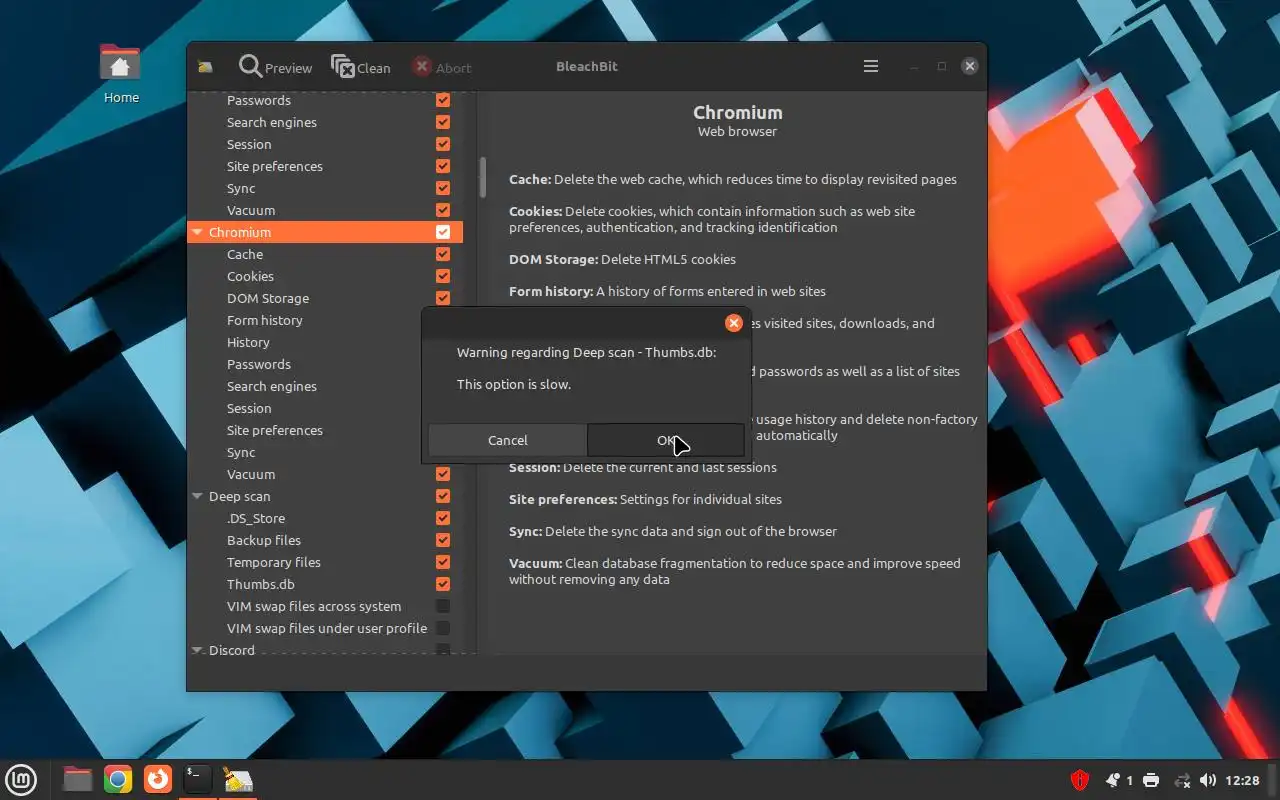Toggle the Chromium group checkbox
The image size is (1280, 800).
(x=443, y=232)
